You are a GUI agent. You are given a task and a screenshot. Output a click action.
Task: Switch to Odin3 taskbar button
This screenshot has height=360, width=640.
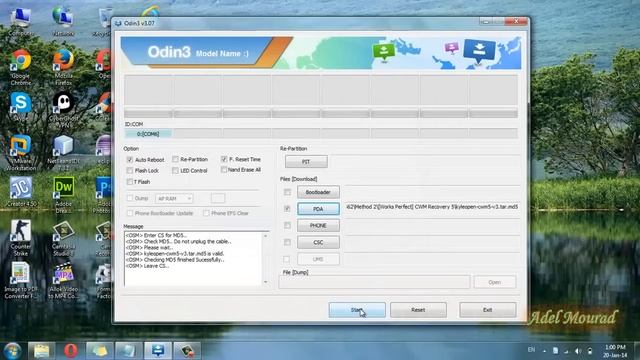(158, 351)
